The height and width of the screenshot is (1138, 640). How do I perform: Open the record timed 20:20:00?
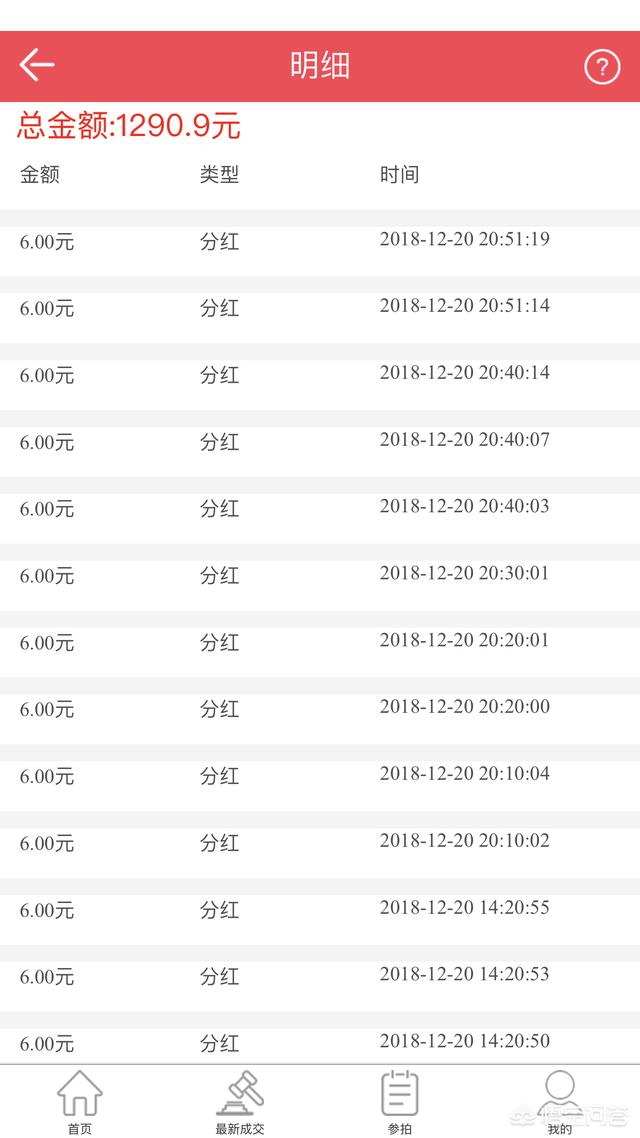(320, 710)
